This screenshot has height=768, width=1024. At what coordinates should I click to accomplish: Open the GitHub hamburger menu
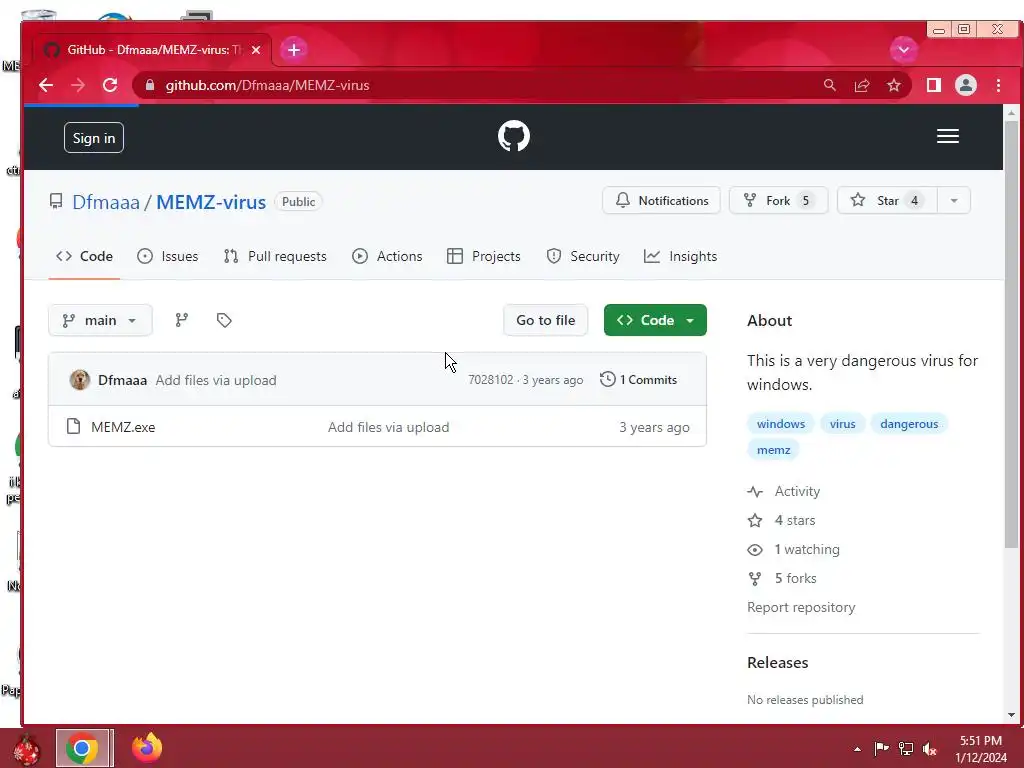(948, 136)
